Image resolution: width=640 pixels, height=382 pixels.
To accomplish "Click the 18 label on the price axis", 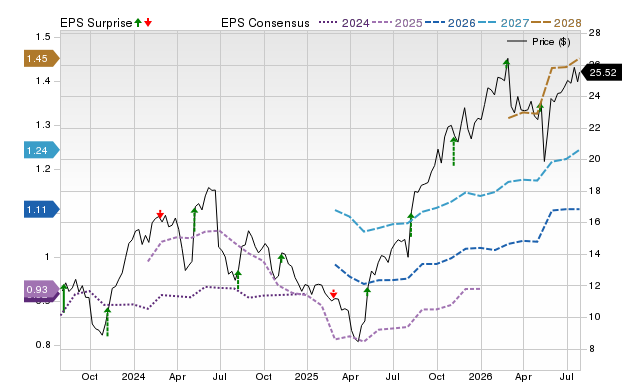I will (x=595, y=191).
